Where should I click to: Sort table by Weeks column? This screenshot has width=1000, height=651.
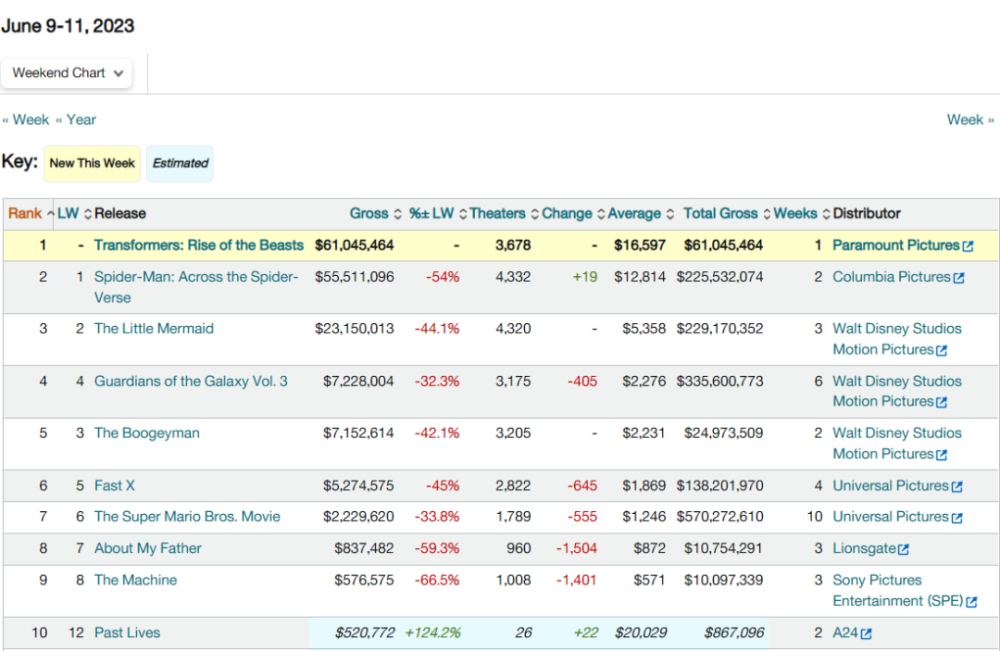[x=801, y=214]
